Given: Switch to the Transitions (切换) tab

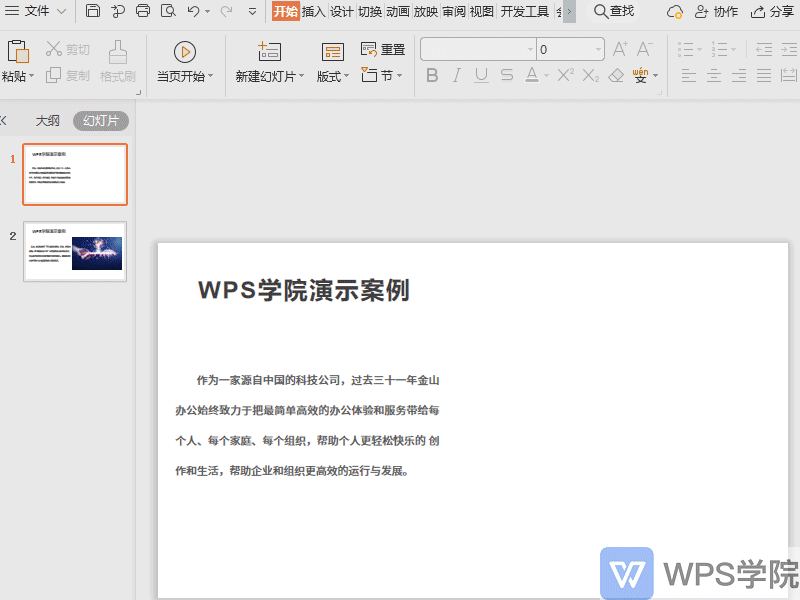Looking at the screenshot, I should click(x=370, y=11).
